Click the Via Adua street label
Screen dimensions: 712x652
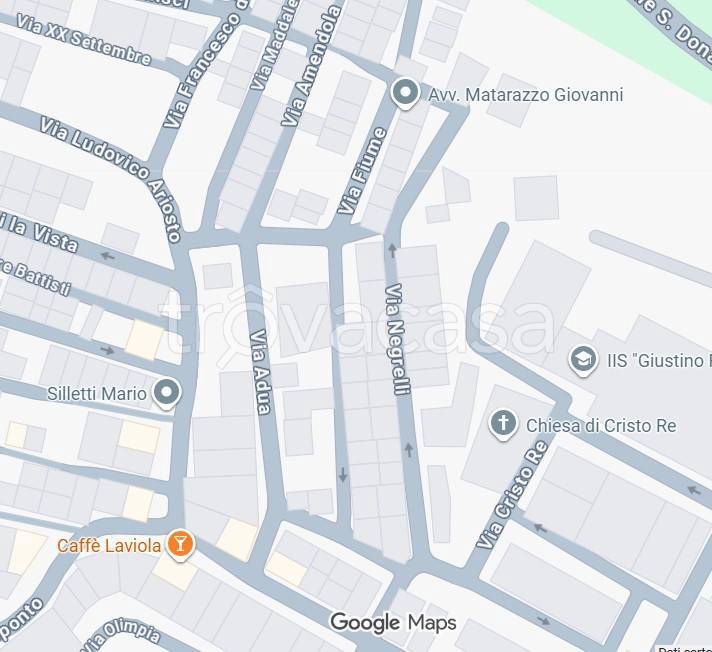click(261, 371)
